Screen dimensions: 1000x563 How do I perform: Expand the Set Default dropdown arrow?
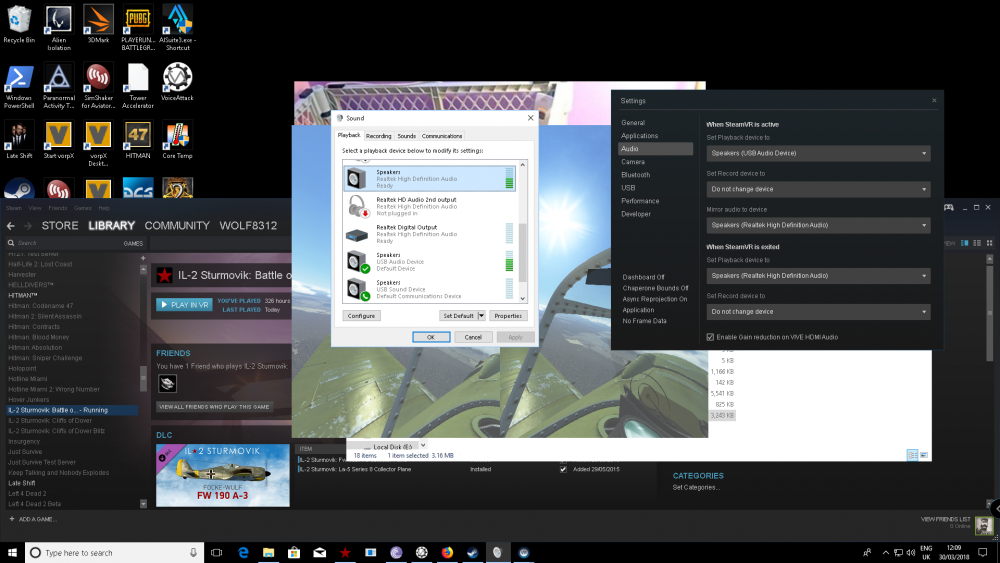click(482, 316)
